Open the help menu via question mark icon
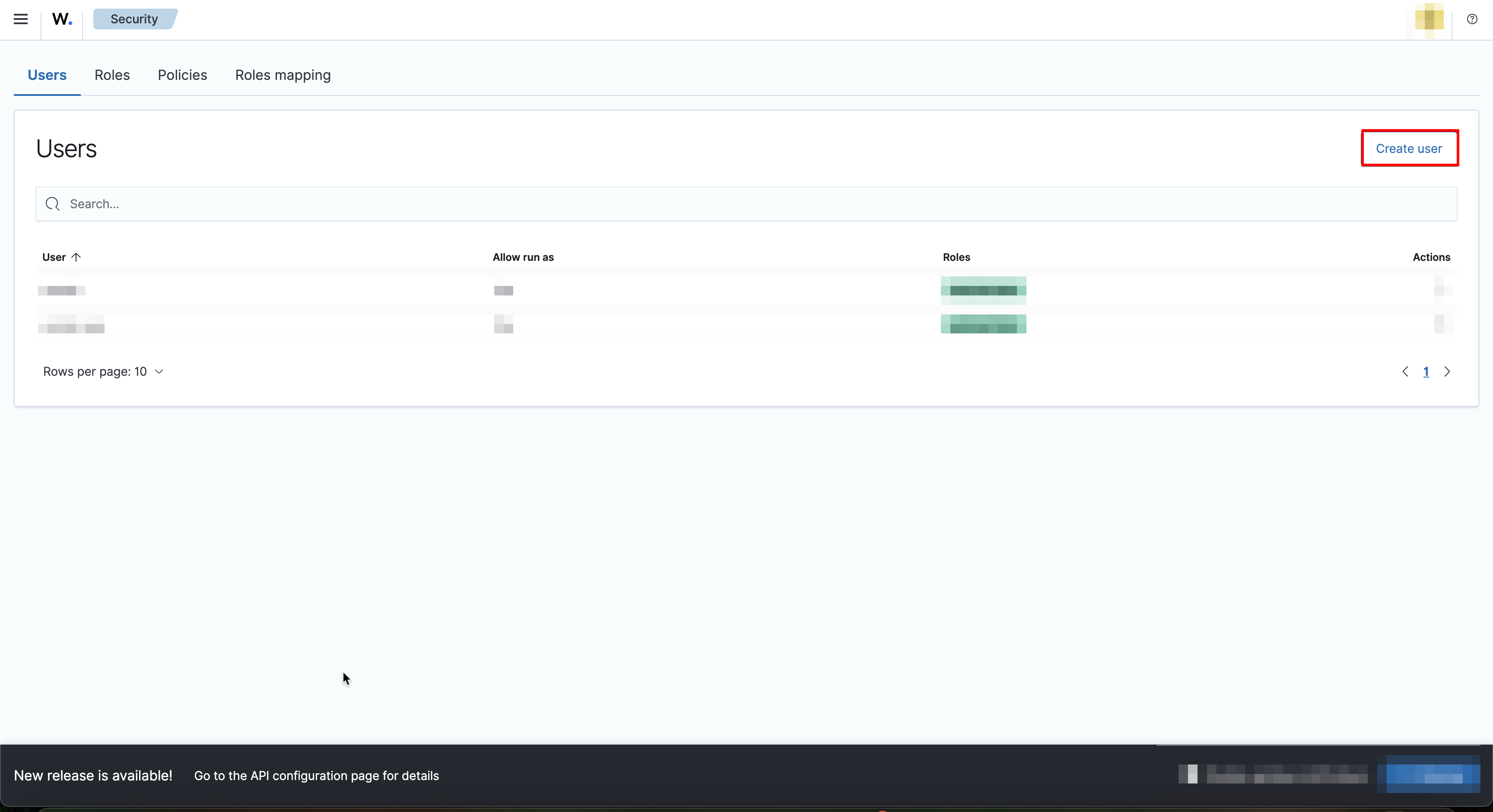The image size is (1493, 812). [x=1472, y=19]
